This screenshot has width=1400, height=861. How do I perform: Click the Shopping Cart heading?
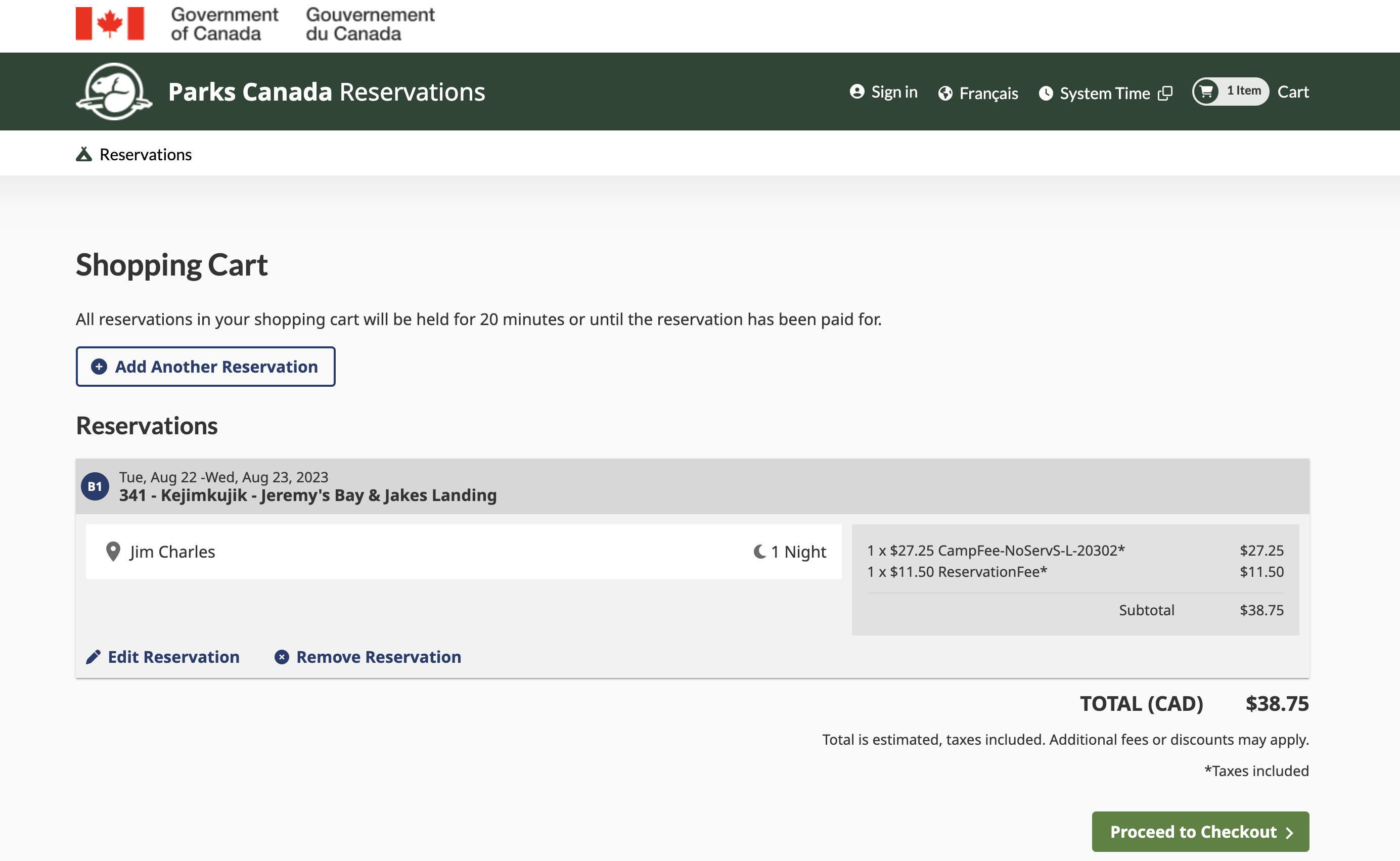point(172,265)
